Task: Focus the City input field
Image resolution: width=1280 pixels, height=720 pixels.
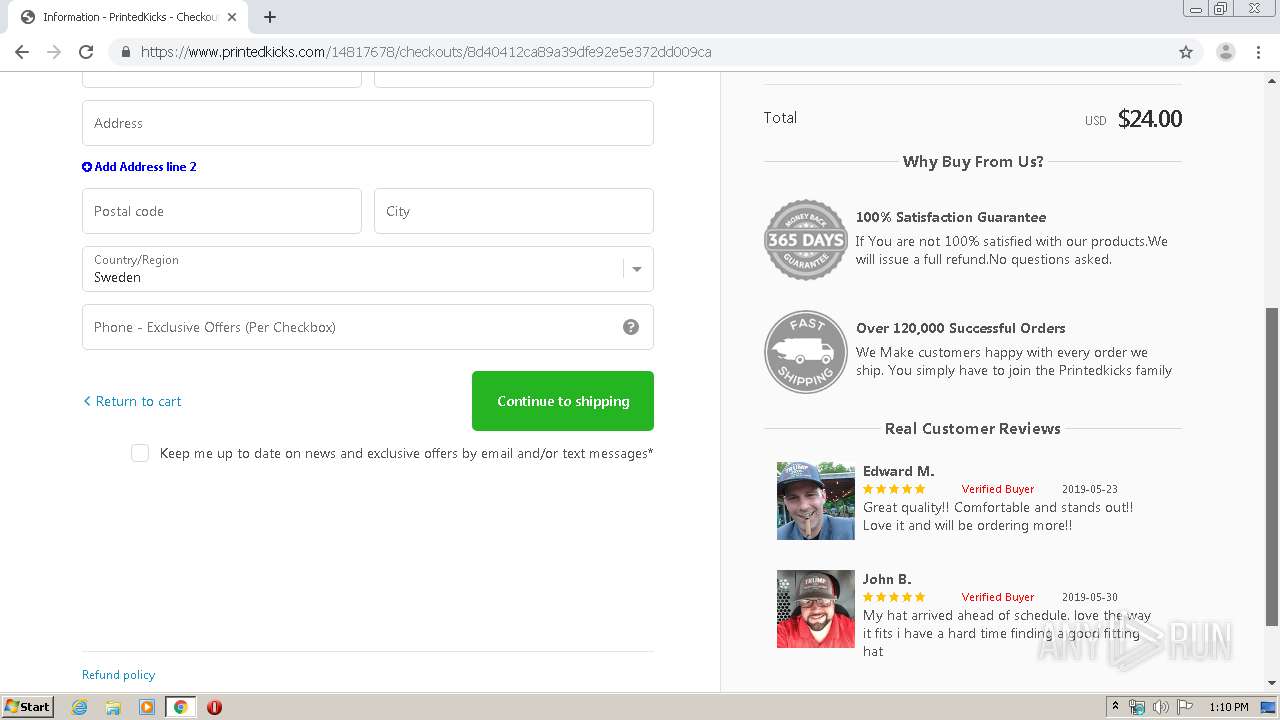Action: pyautogui.click(x=514, y=211)
